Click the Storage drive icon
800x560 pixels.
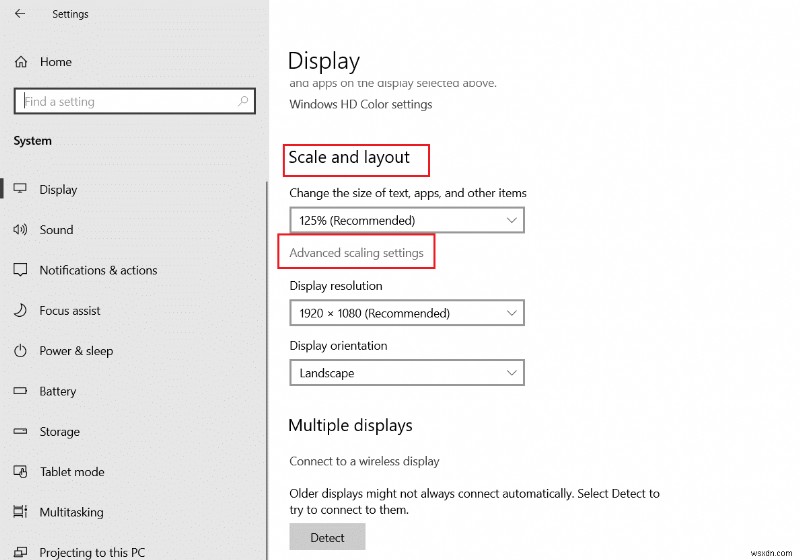pos(20,431)
